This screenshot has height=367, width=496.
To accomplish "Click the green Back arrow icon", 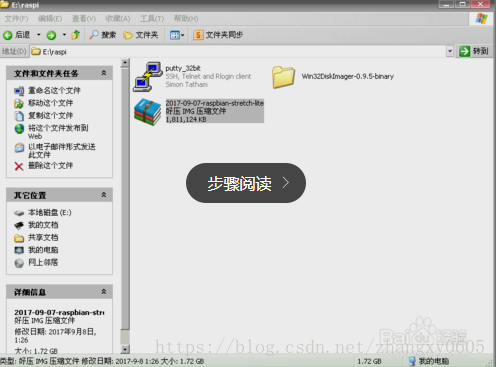I will click(x=8, y=35).
